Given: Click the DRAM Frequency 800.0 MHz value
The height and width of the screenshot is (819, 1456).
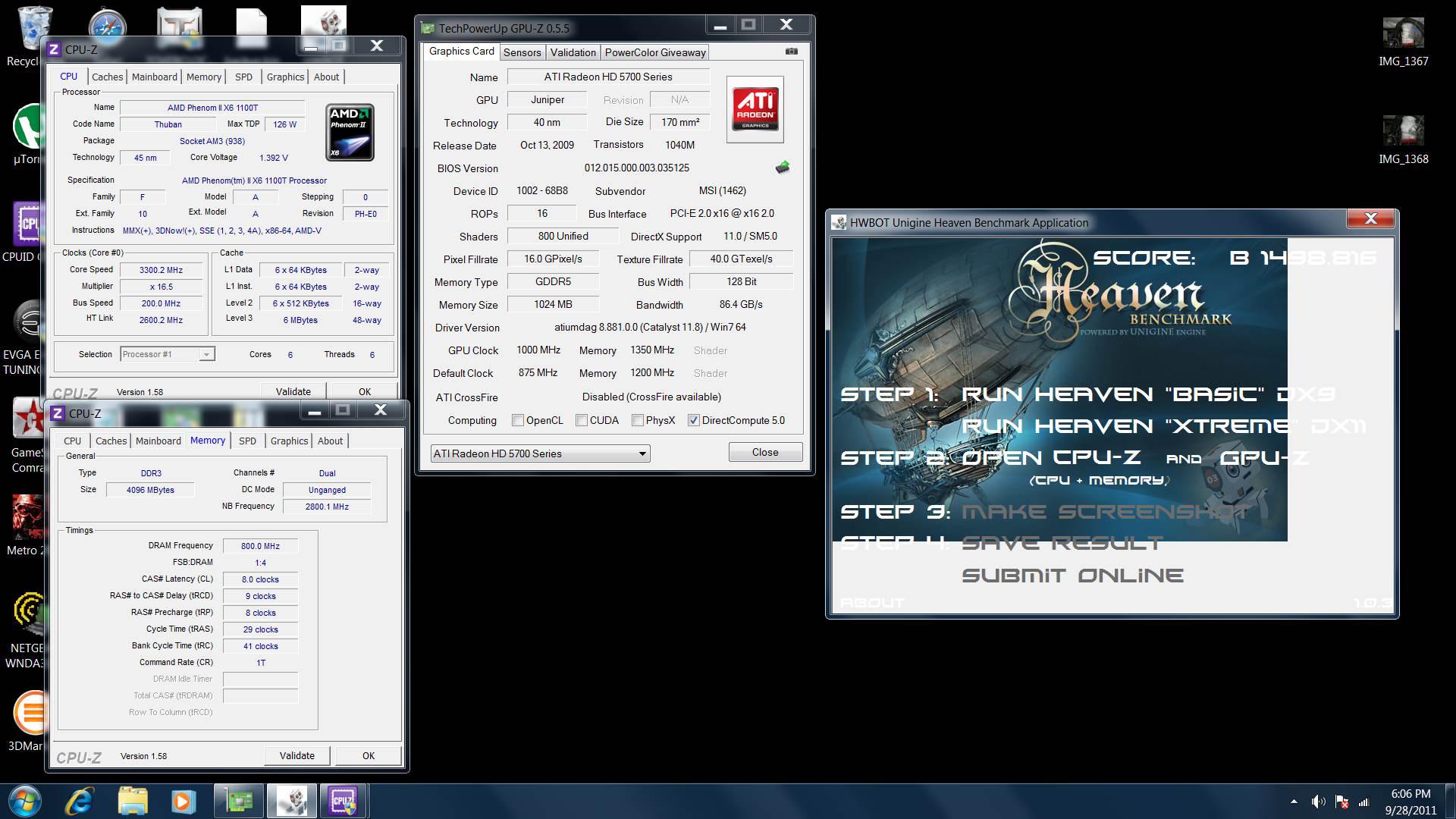Looking at the screenshot, I should pos(260,546).
